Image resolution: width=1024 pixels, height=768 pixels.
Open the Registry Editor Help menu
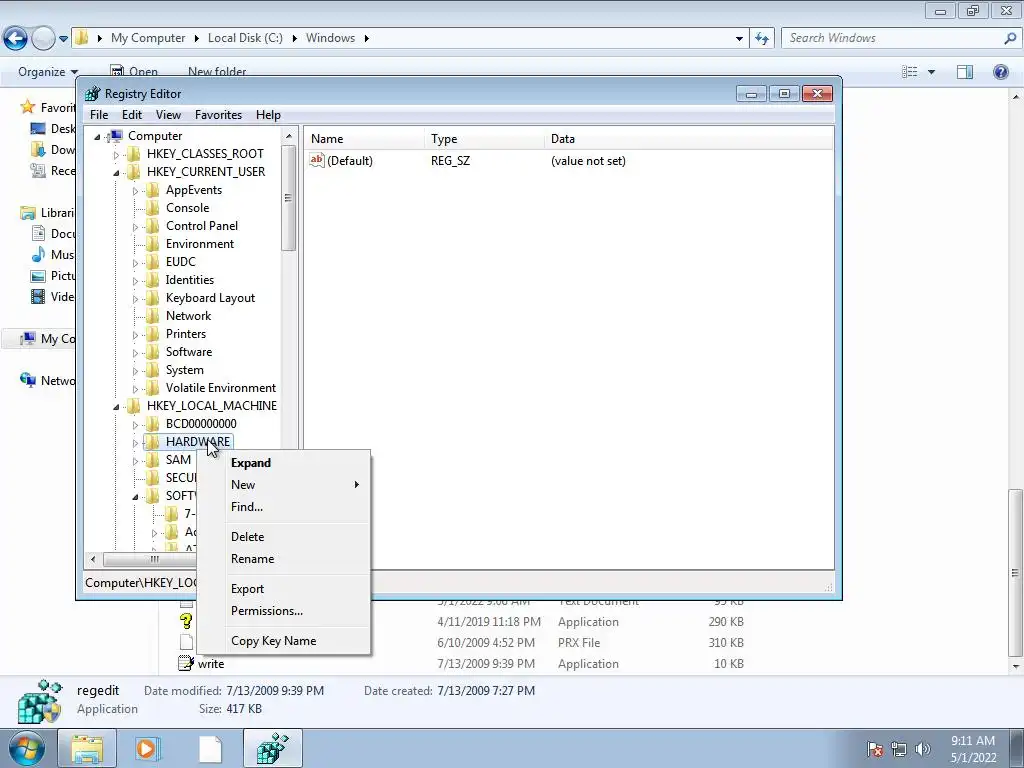coord(268,115)
